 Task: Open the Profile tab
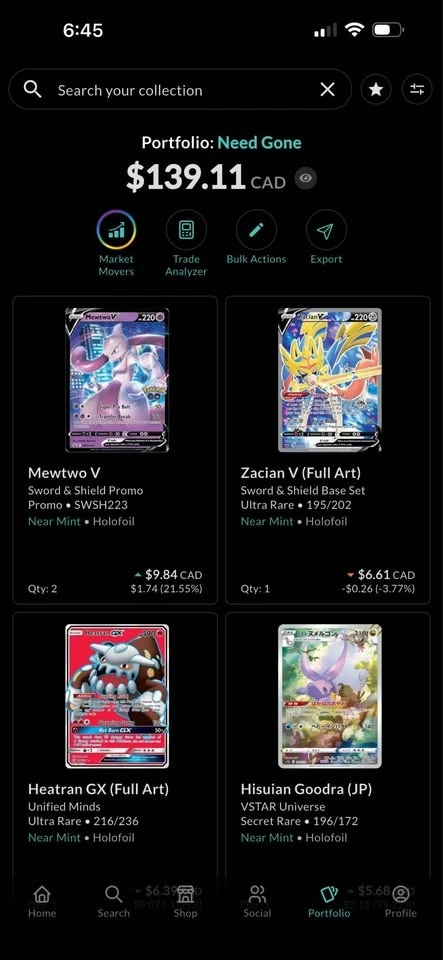(x=401, y=901)
